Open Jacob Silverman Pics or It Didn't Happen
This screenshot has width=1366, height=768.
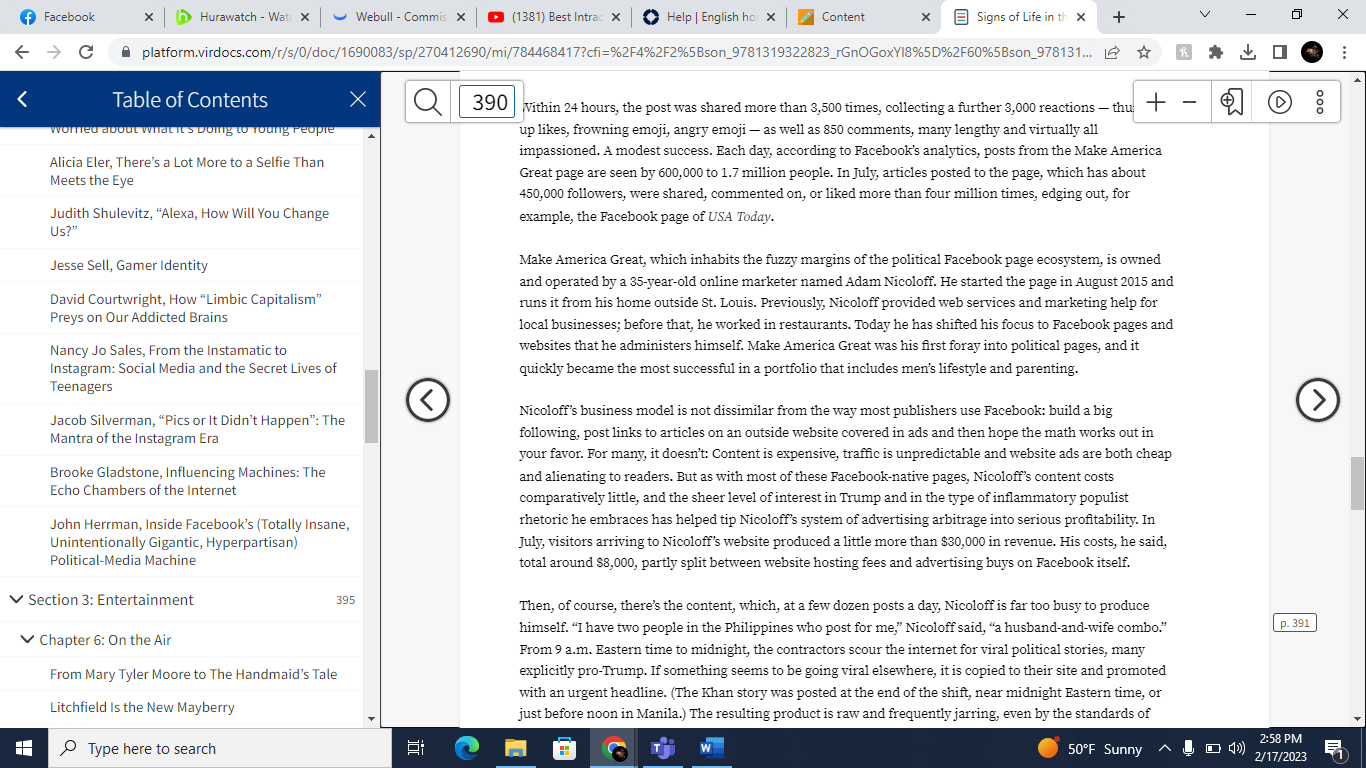197,429
